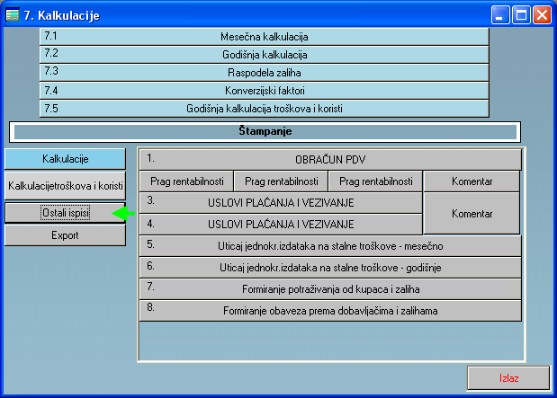
Task: Open report 3. USLOVI PLAĆANJA I VEZIVANJE
Action: (x=280, y=203)
